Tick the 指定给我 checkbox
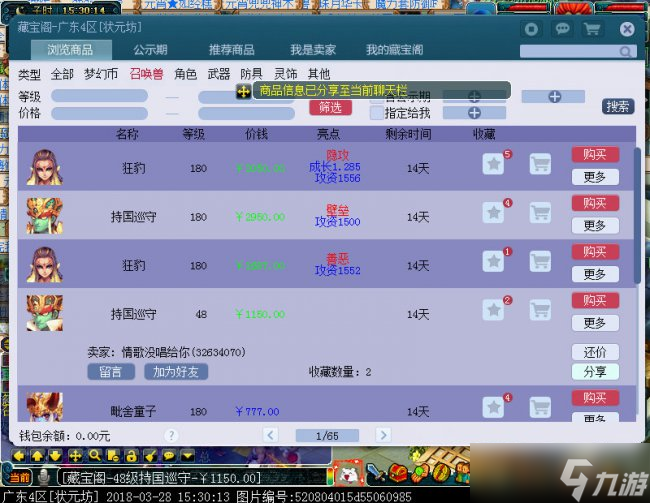The width and height of the screenshot is (650, 503). 376,113
